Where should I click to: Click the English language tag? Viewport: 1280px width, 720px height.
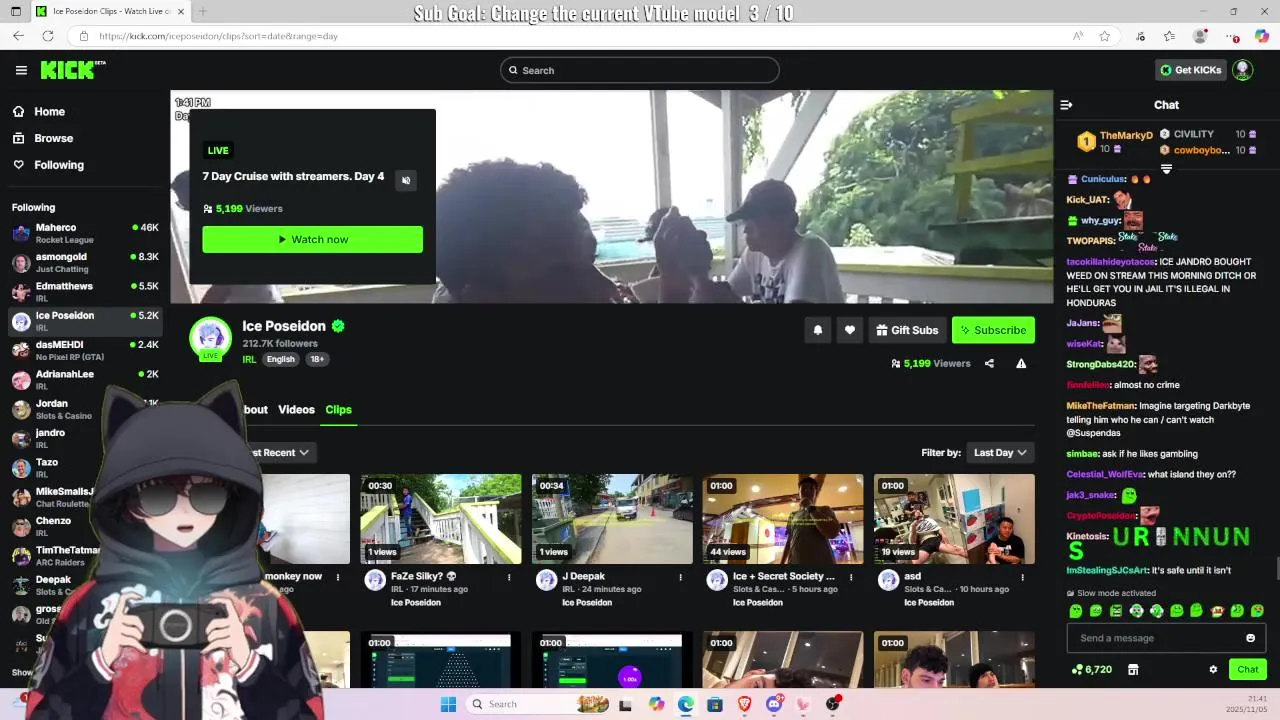(x=281, y=359)
